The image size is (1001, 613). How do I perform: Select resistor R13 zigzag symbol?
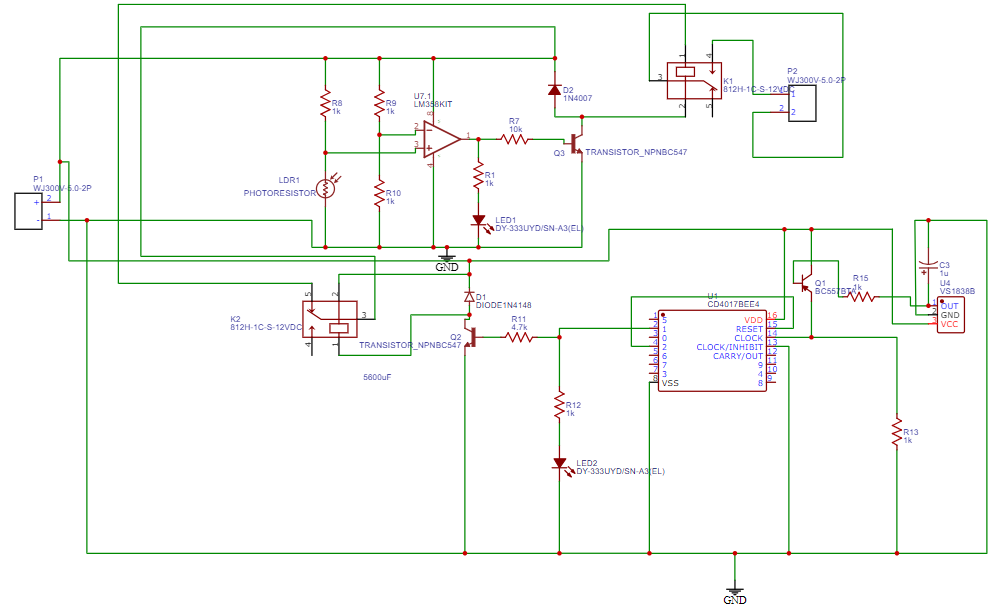point(897,432)
